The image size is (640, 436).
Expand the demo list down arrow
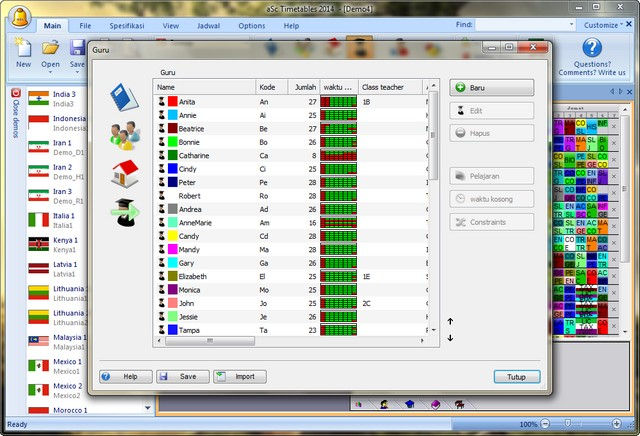point(147,407)
